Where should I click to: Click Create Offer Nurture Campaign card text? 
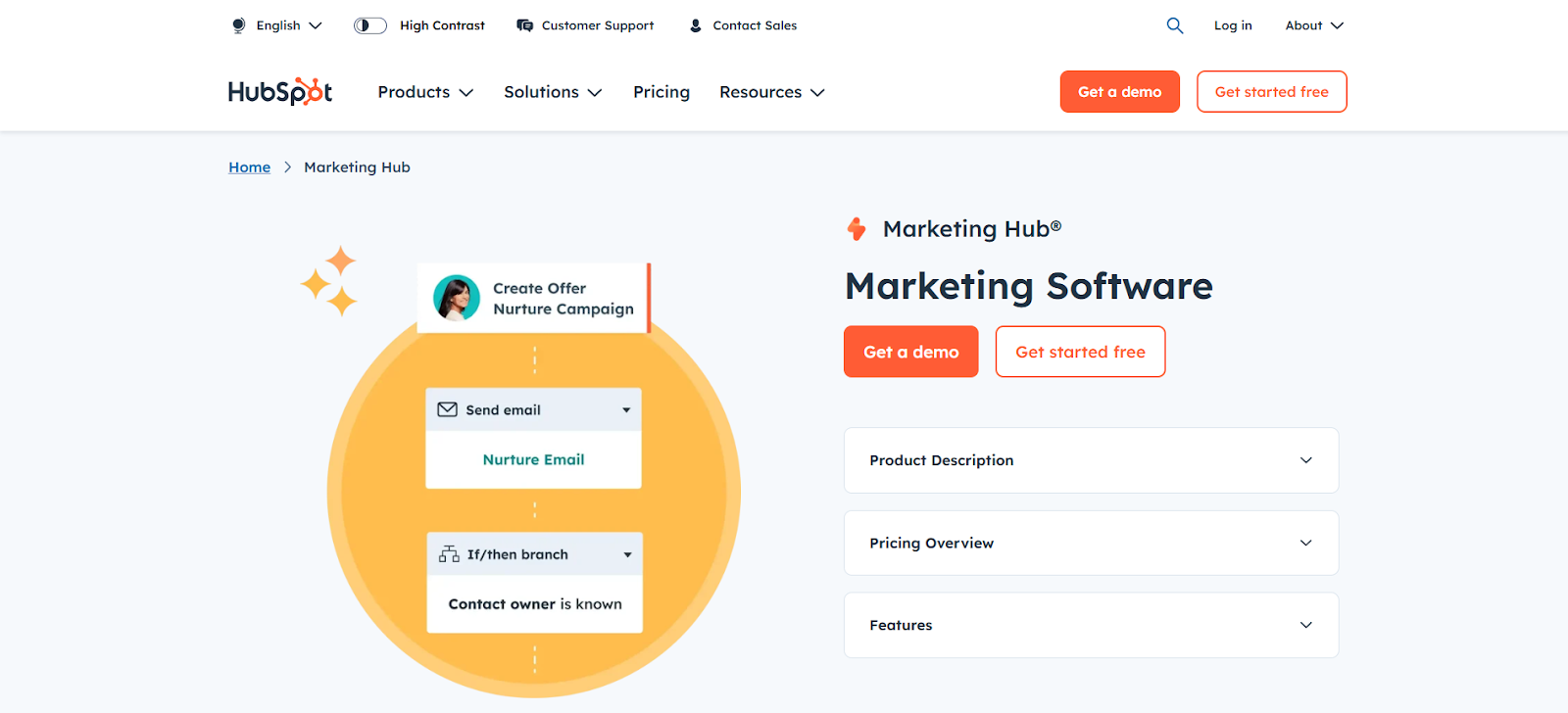[x=563, y=299]
